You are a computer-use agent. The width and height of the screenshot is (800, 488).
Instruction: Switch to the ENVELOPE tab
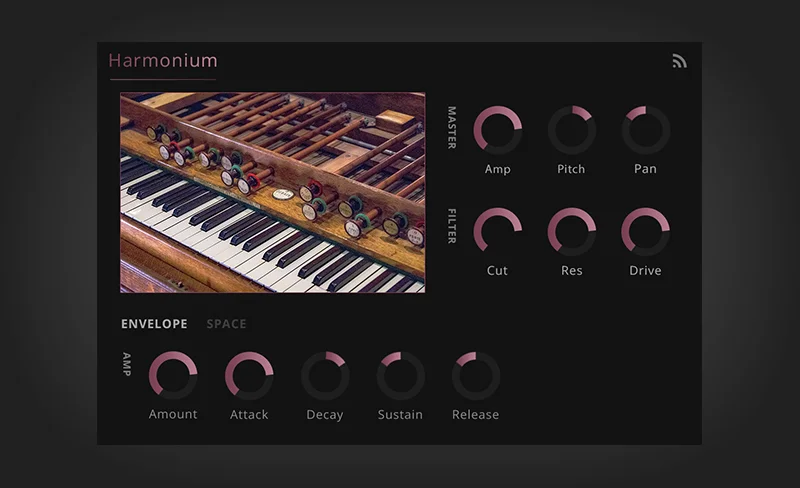pyautogui.click(x=154, y=324)
